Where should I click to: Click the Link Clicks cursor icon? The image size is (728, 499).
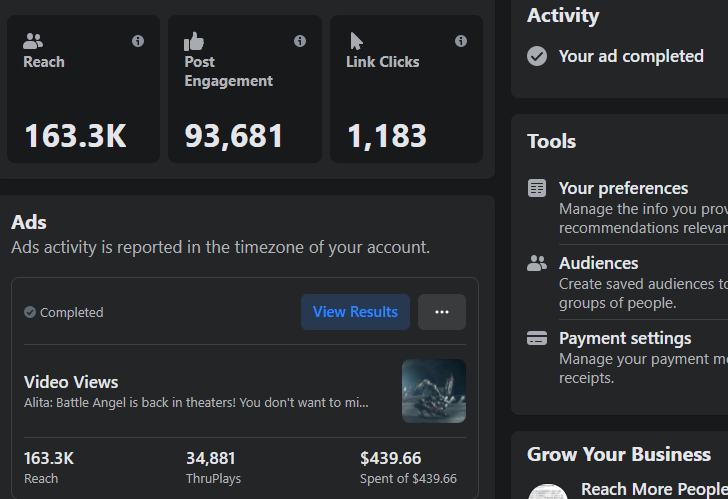[356, 41]
